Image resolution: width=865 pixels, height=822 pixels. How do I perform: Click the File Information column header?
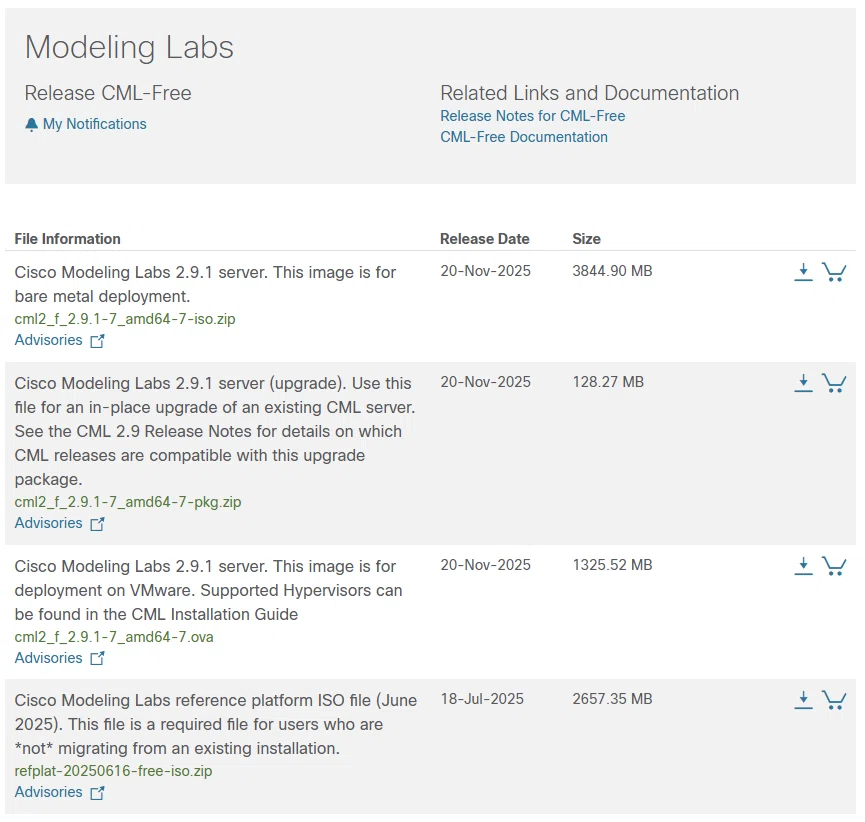click(x=67, y=239)
